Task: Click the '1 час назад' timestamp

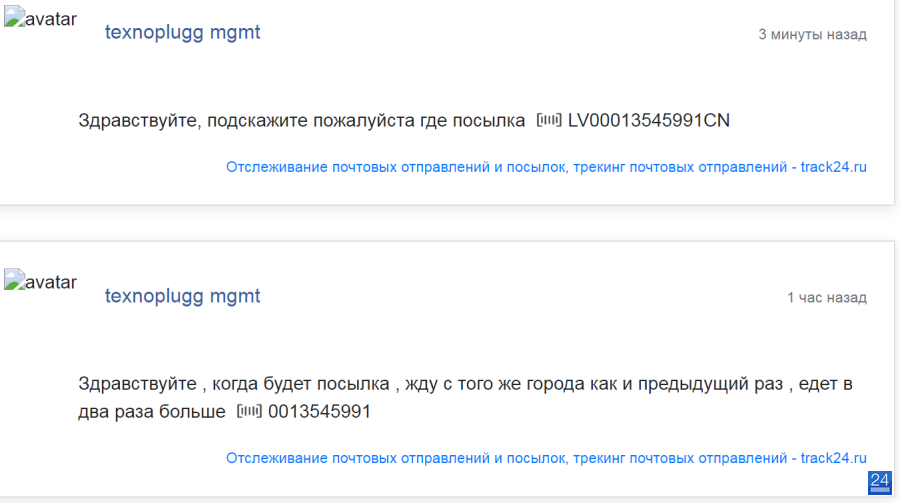Action: [827, 297]
